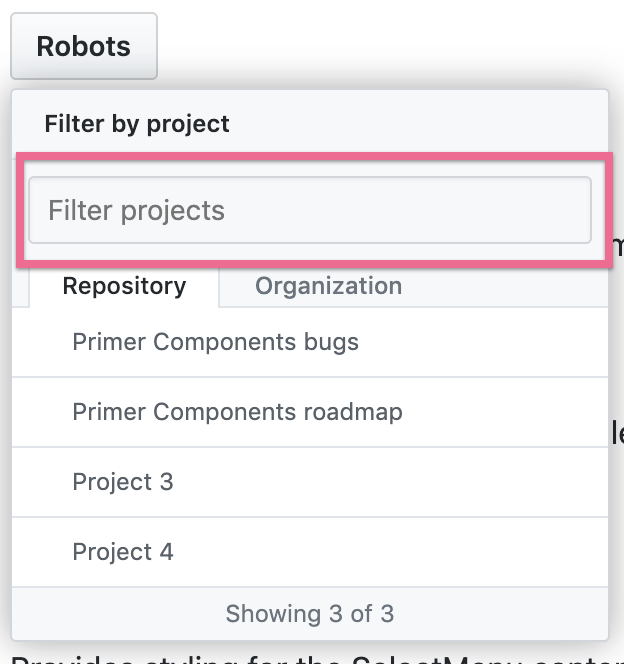
Task: Switch to the Organization tab
Action: (328, 286)
